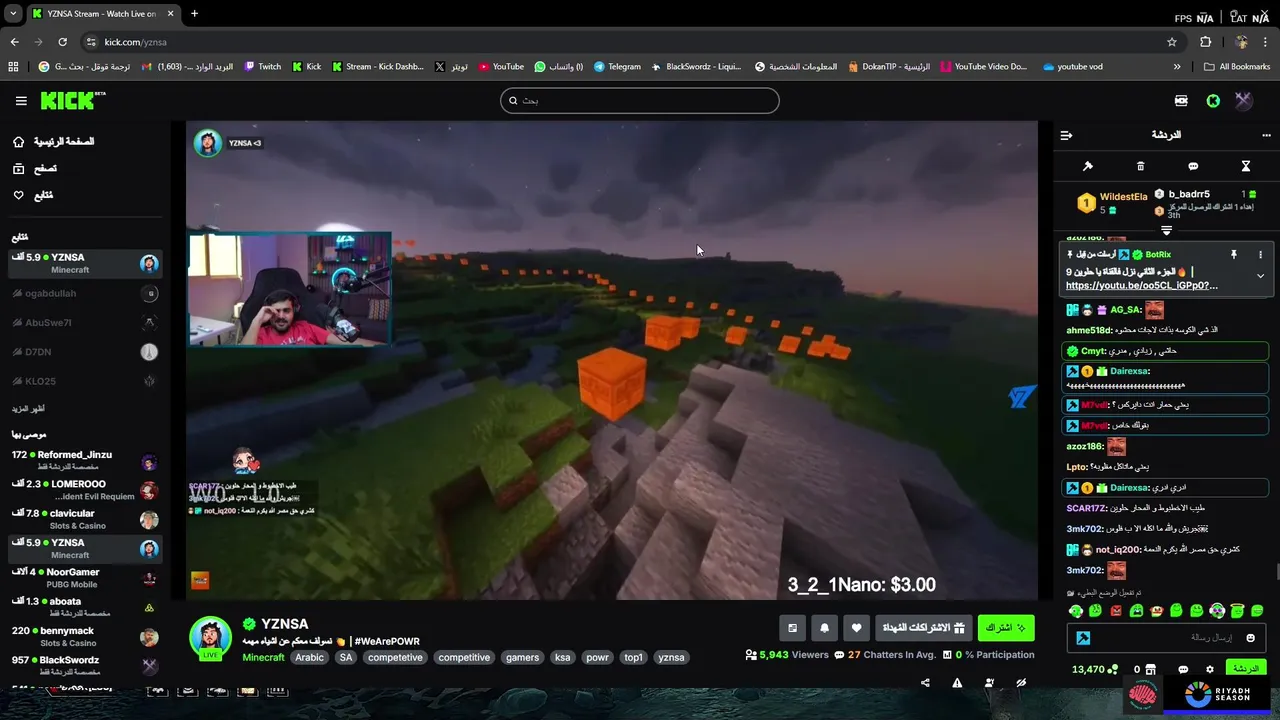Click the clip button beside the bell
The image size is (1280, 720).
coord(792,628)
